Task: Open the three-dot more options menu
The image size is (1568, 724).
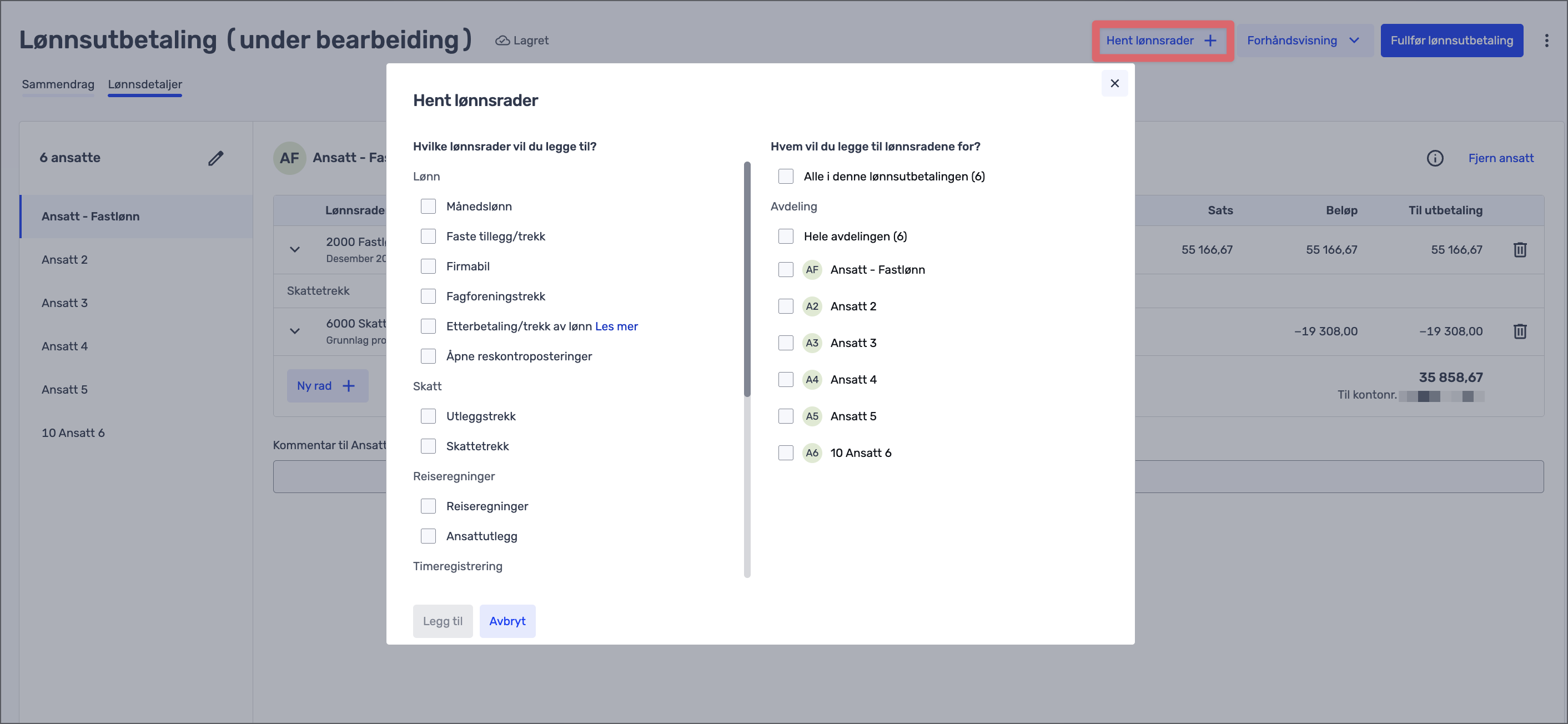Action: click(1546, 41)
